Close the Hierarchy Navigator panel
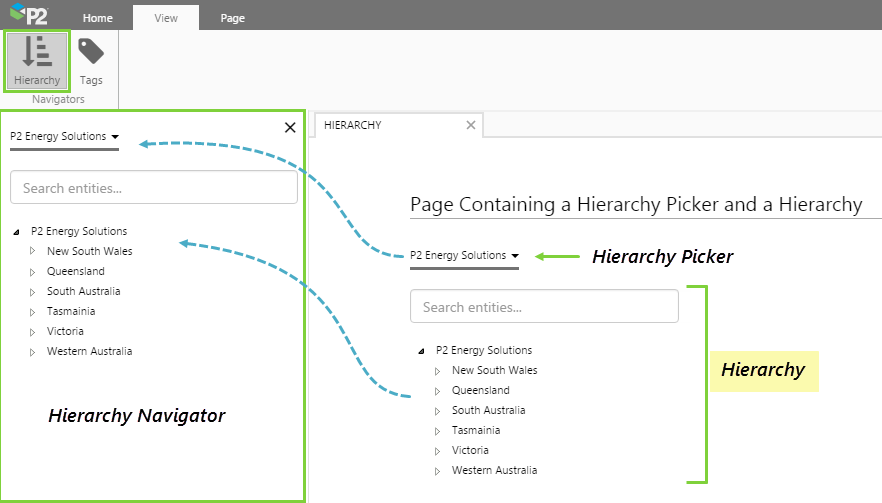The width and height of the screenshot is (882, 503). 290,127
